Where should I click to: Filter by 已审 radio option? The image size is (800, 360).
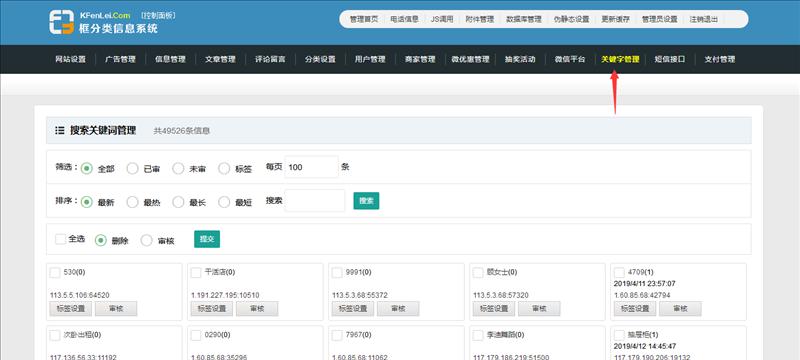pos(133,168)
